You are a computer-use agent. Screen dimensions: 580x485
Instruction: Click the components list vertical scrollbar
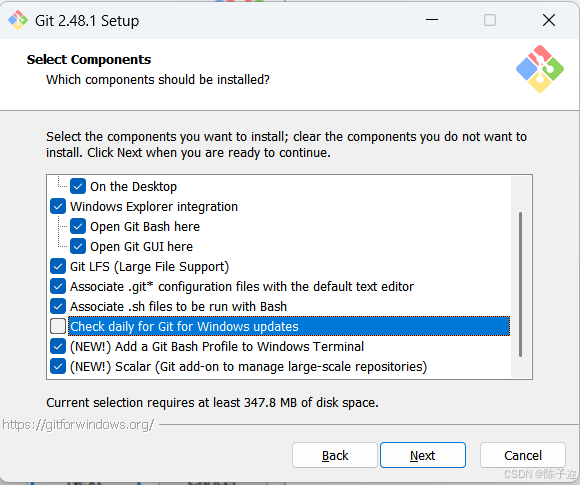click(520, 284)
